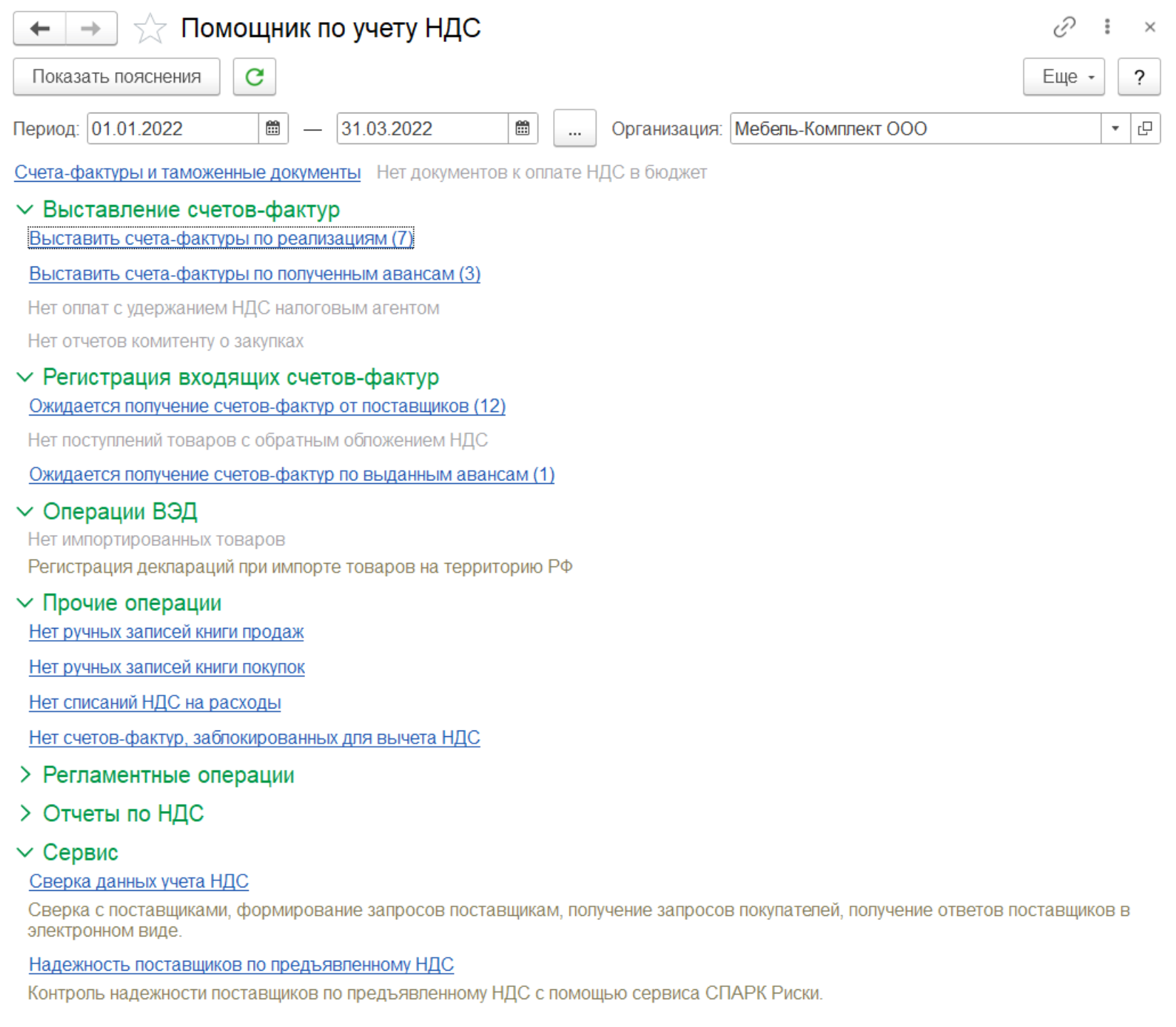Open the selected organization card icon
This screenshot has width=1176, height=1027.
click(1145, 129)
